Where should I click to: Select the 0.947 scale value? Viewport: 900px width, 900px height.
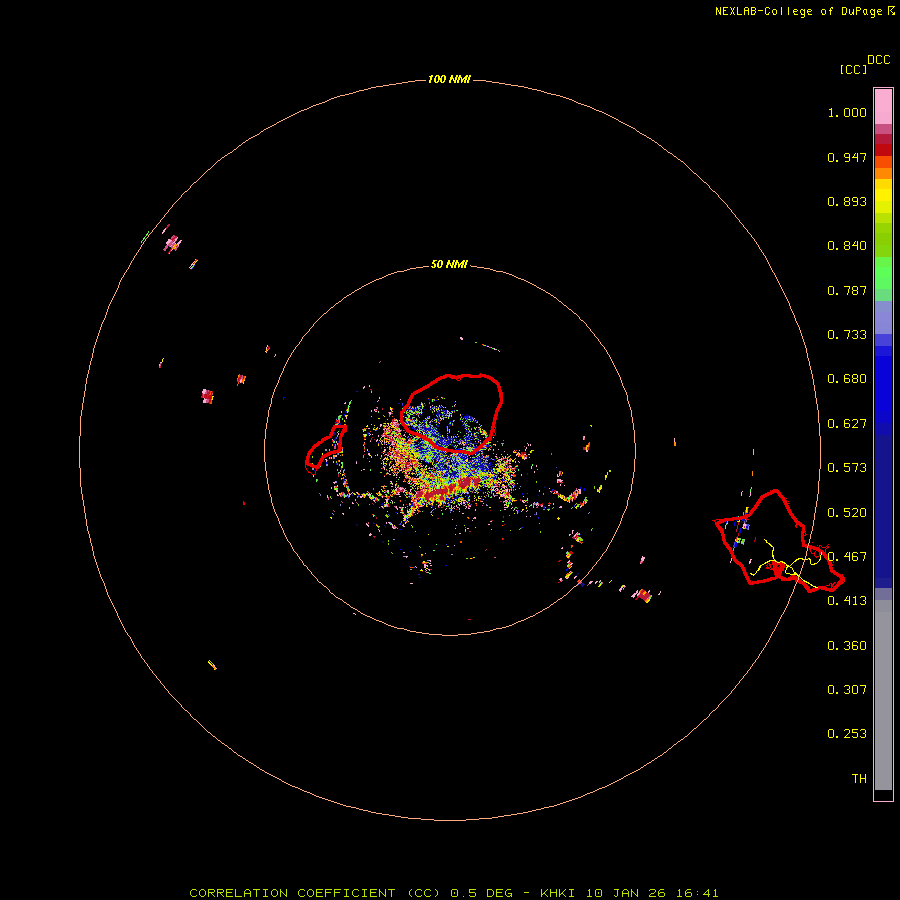847,157
